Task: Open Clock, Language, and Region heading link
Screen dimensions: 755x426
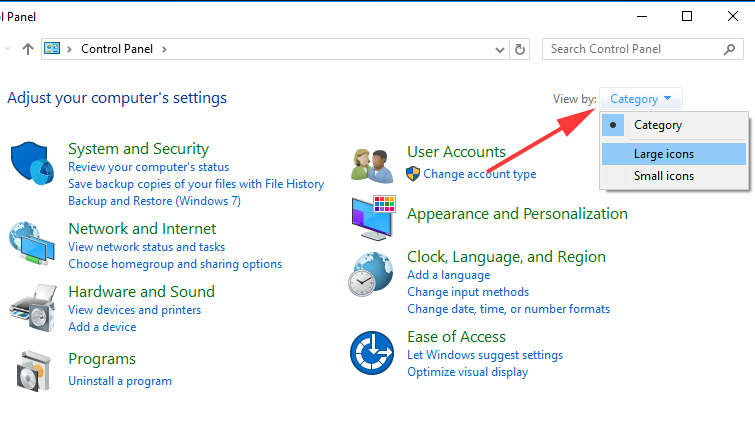Action: click(x=507, y=257)
